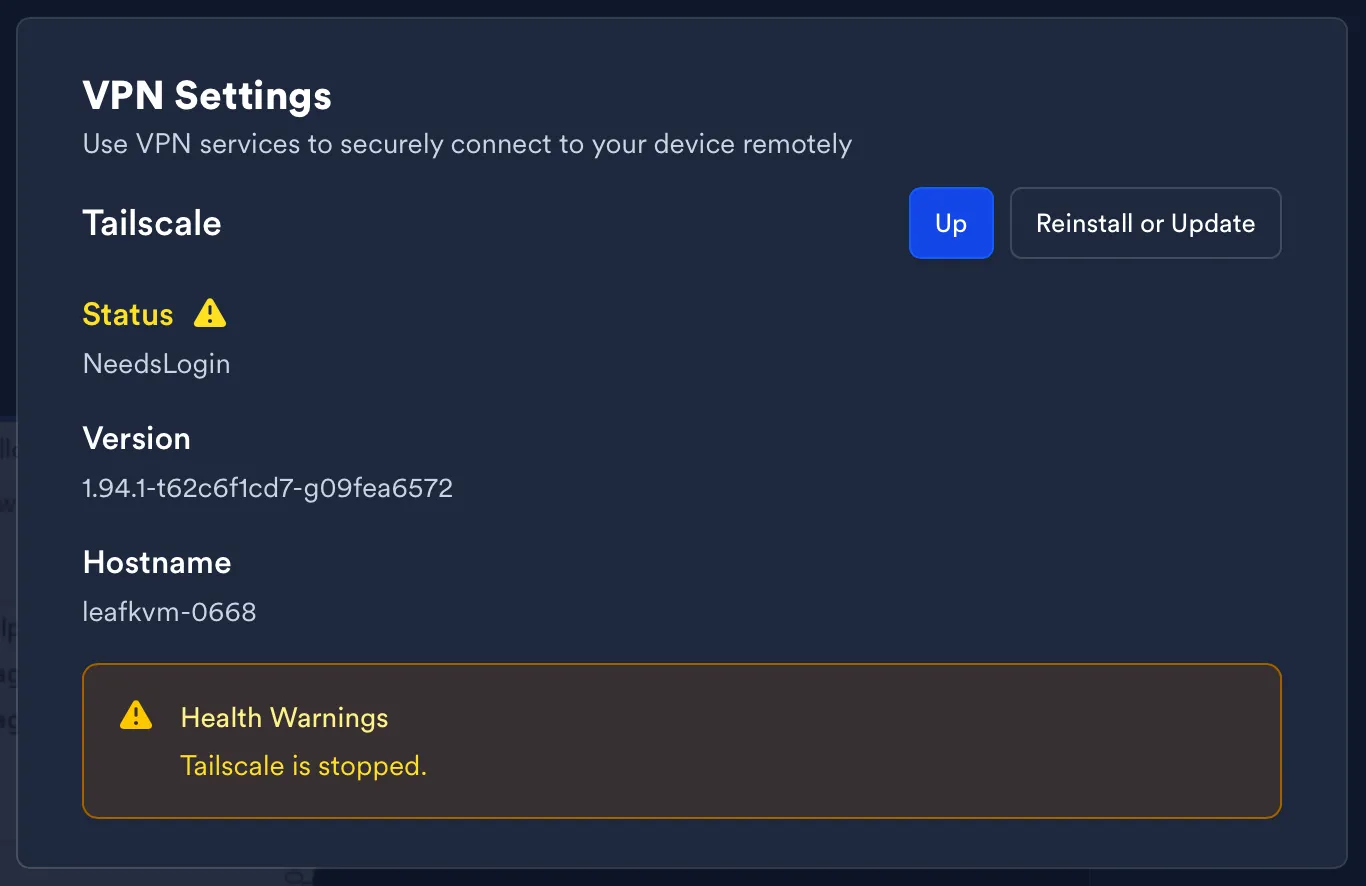Click the 'Tailscale is stopped.' message
1366x886 pixels.
[303, 766]
